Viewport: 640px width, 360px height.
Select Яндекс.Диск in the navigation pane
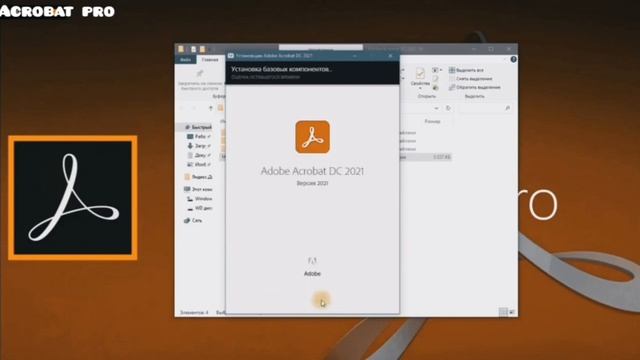[x=199, y=177]
